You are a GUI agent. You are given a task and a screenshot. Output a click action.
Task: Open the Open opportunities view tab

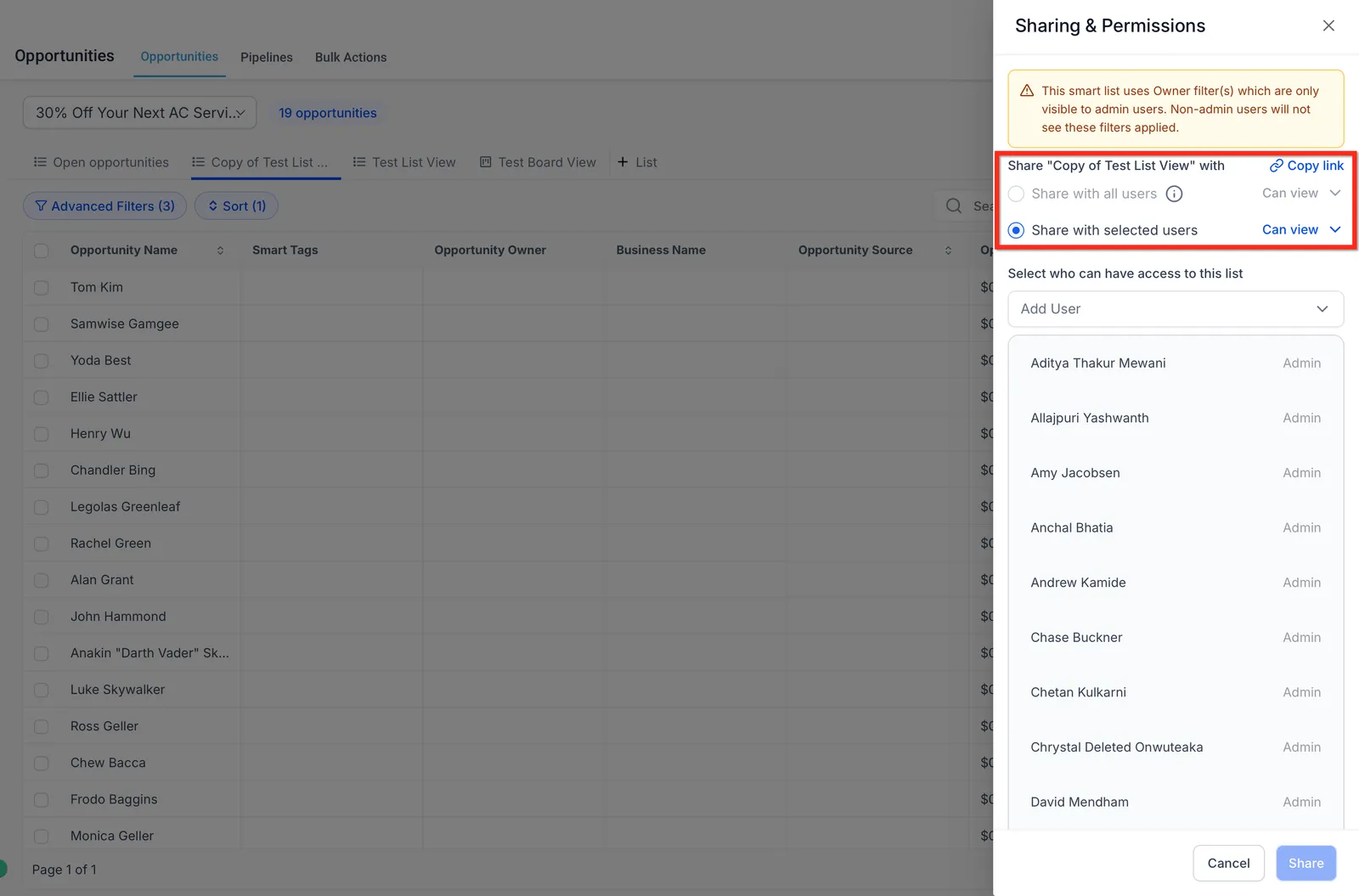(x=101, y=162)
